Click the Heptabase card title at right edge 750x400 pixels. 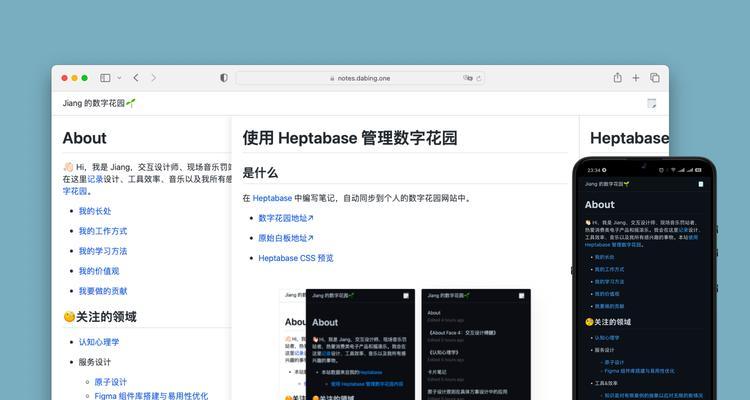point(629,138)
